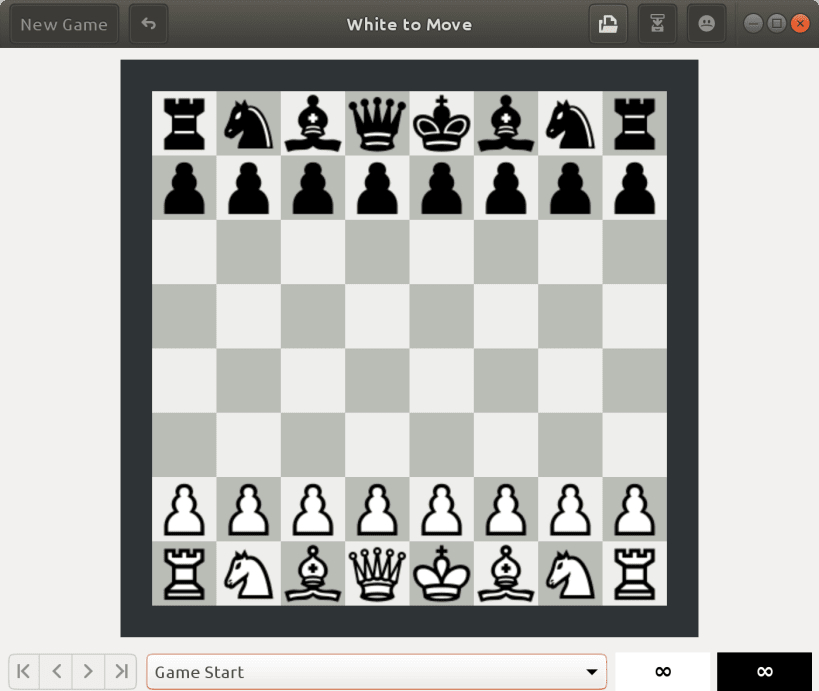Image resolution: width=819 pixels, height=691 pixels.
Task: Step back one move in history
Action: (x=56, y=671)
